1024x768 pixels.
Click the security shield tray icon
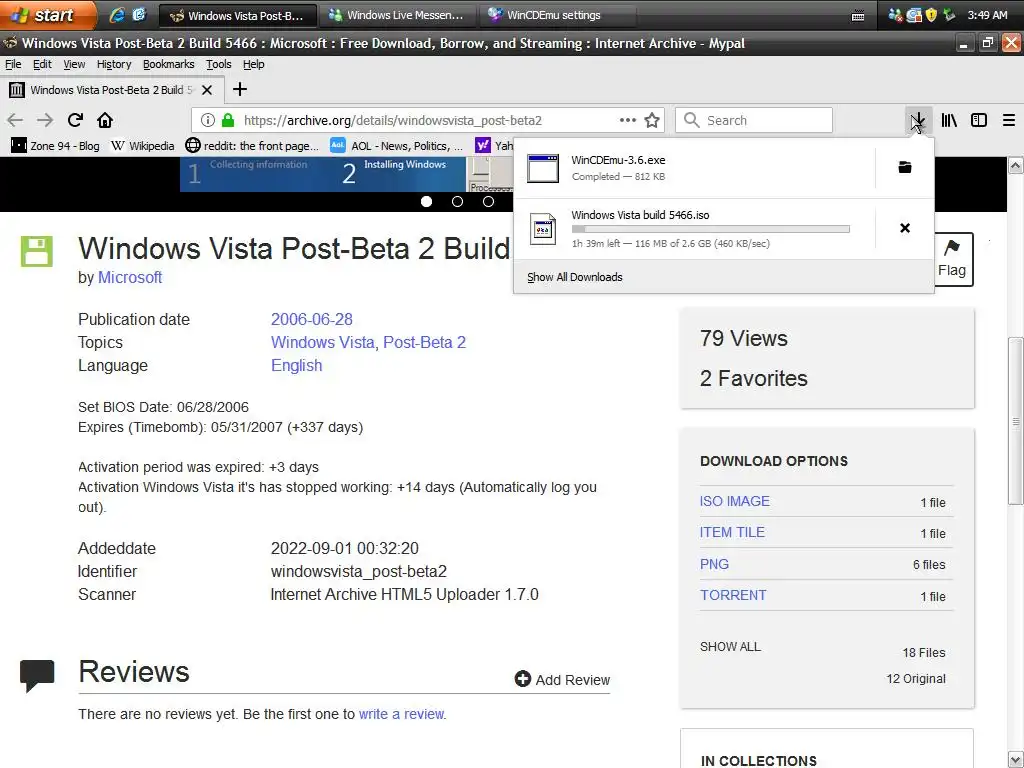[932, 15]
